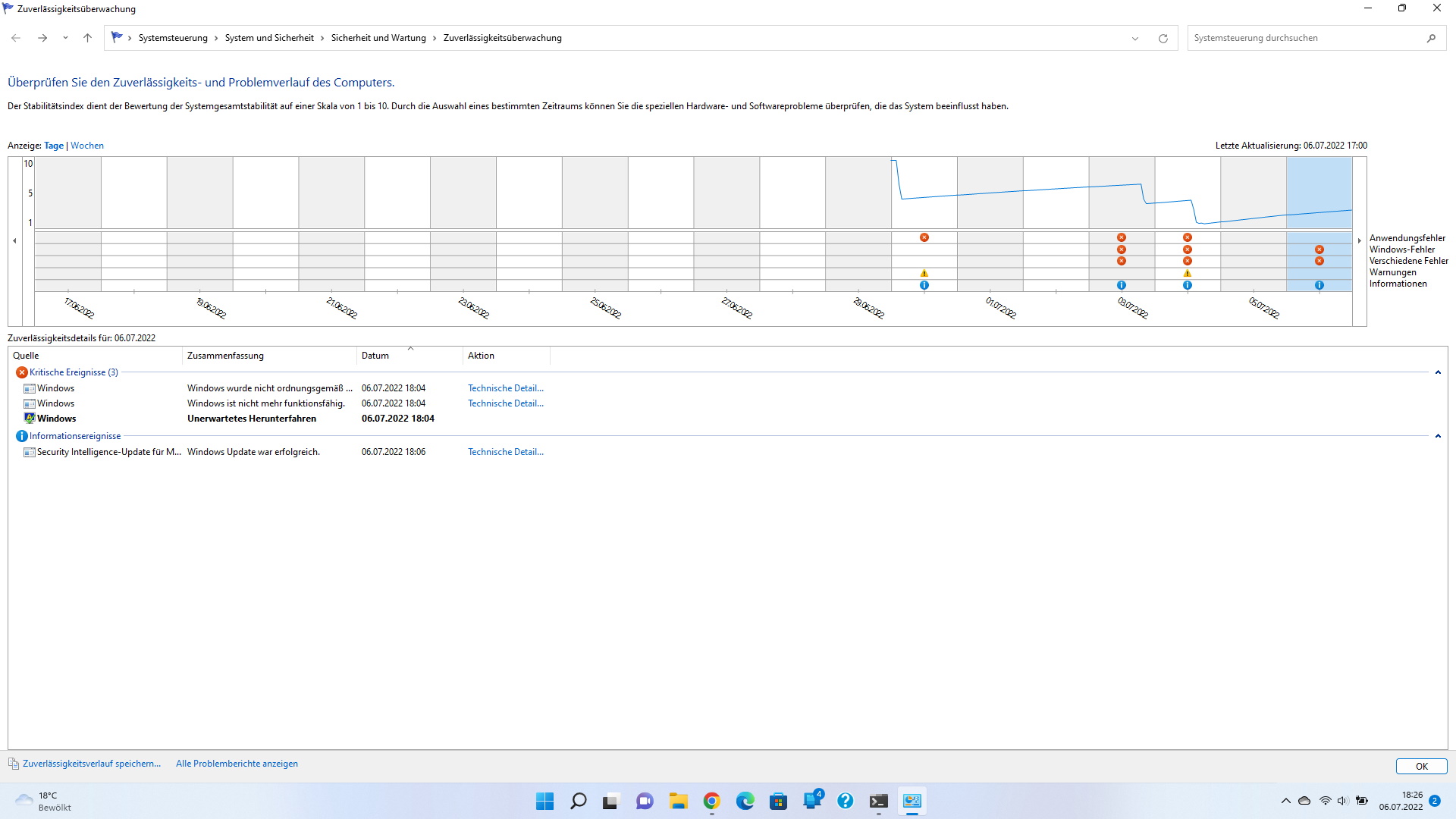Open Google Chrome from the taskbar
The image size is (1456, 819).
[711, 801]
